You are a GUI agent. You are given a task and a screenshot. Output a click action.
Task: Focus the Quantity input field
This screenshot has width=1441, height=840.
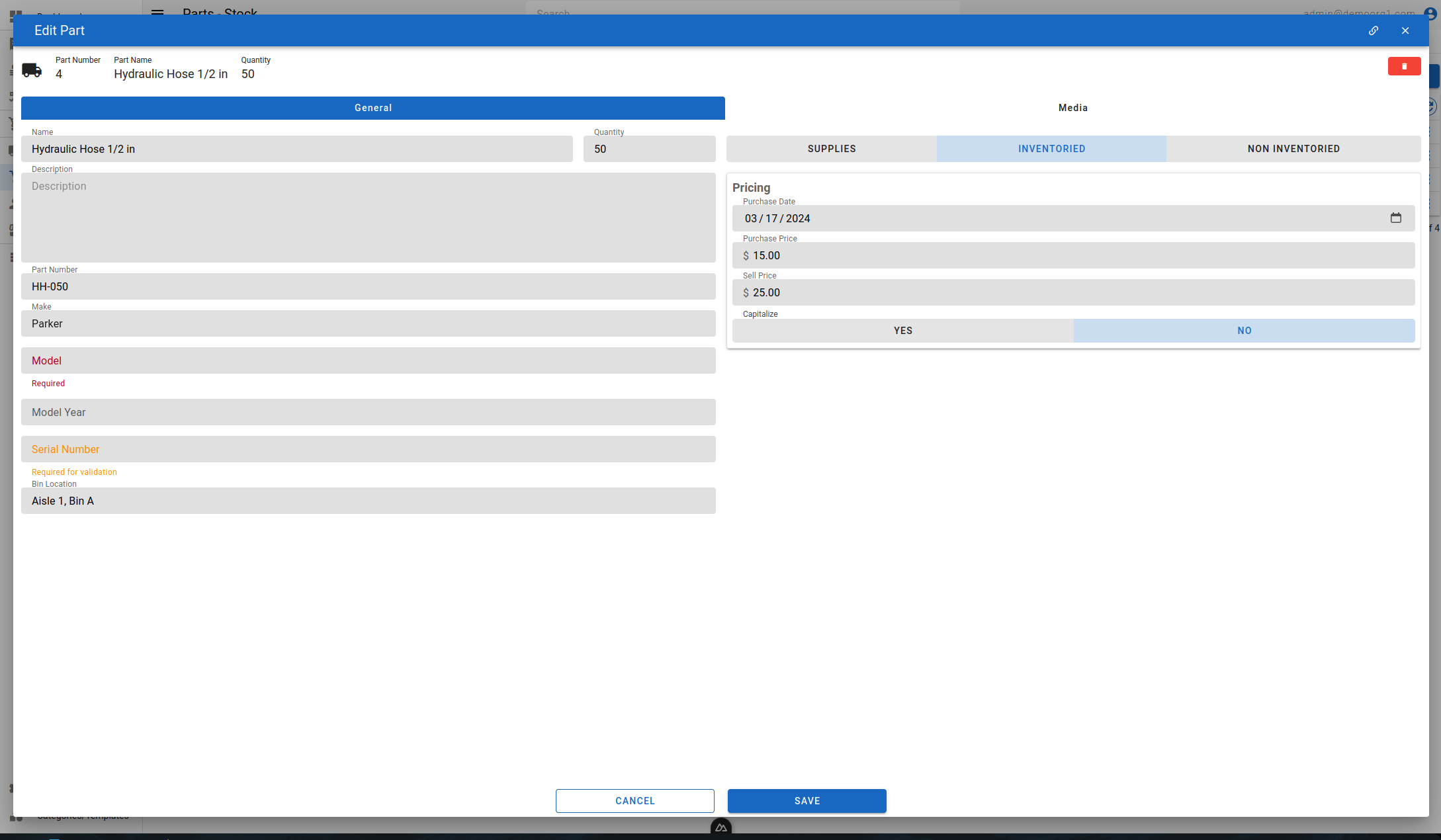click(650, 149)
